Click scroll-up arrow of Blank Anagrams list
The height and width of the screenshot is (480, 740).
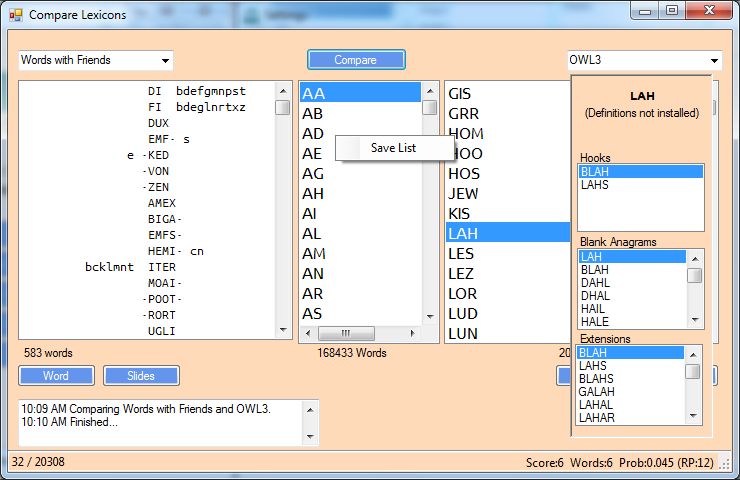tap(695, 259)
